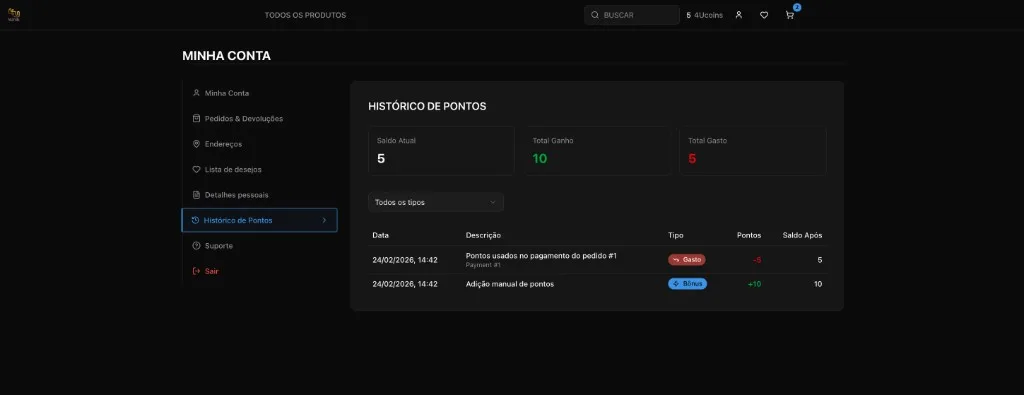Open the Todos os tipos dropdown

[x=436, y=202]
